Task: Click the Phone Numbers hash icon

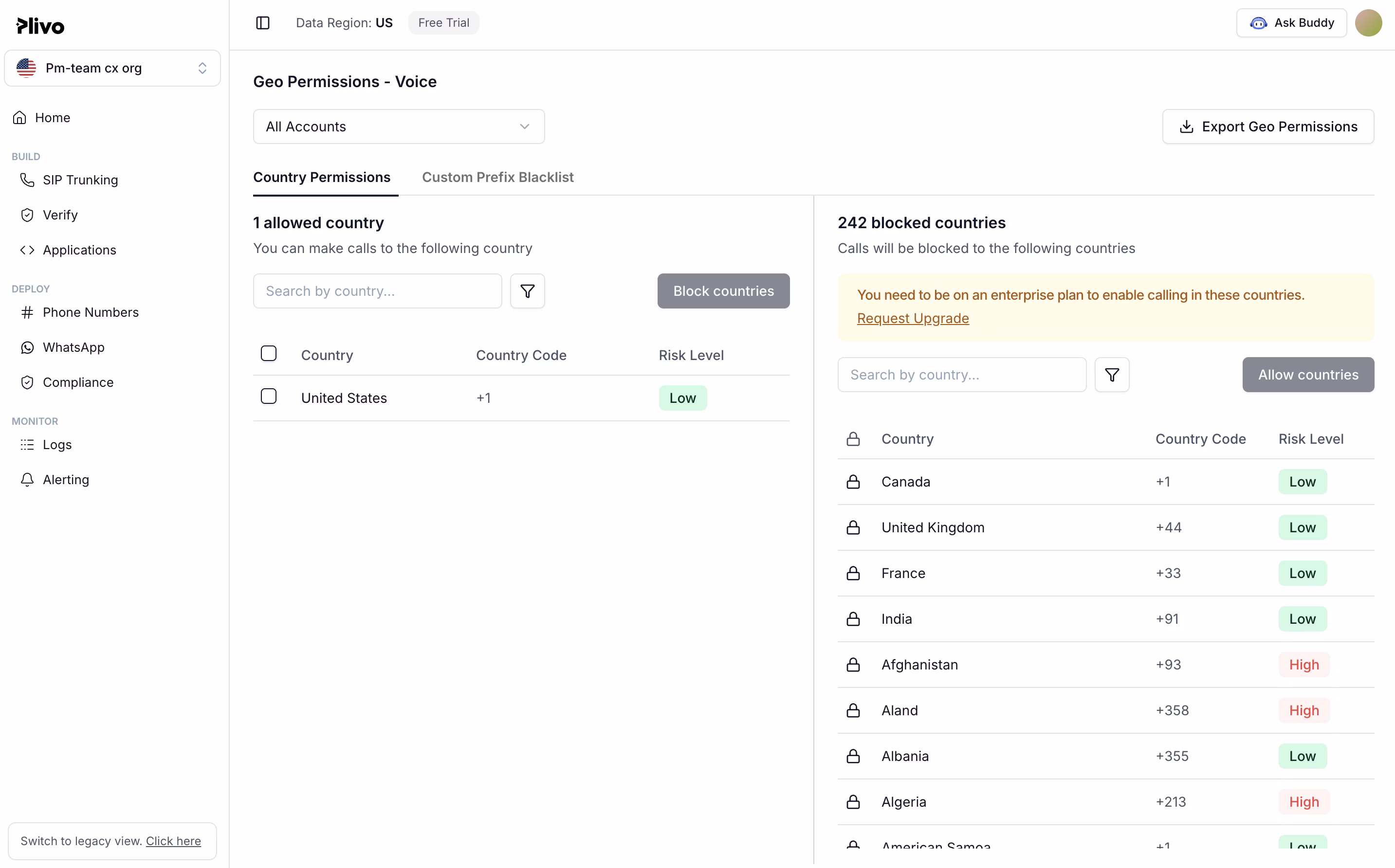Action: 27,312
